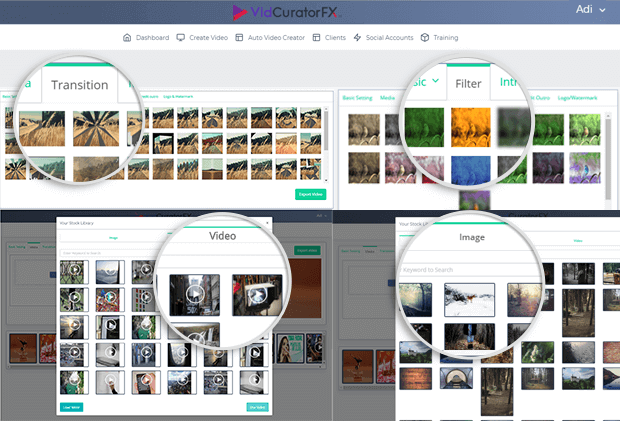The image size is (620, 421).
Task: Click the Export Video button
Action: coord(311,194)
